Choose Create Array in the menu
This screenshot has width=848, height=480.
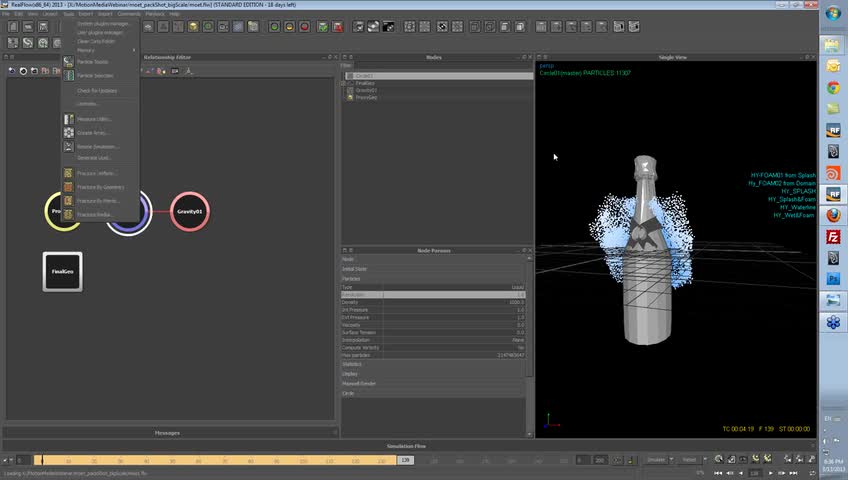pos(93,133)
